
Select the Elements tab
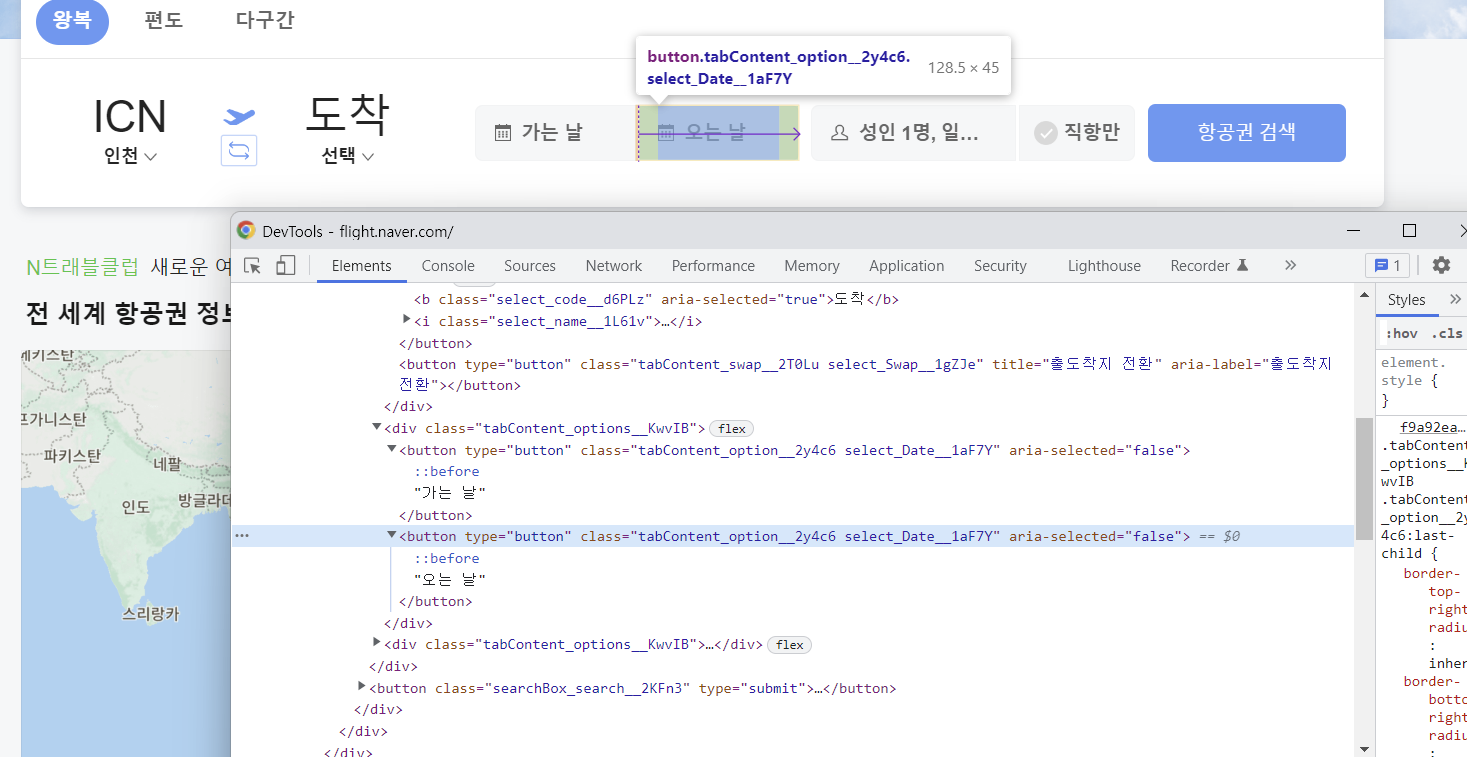click(x=362, y=266)
